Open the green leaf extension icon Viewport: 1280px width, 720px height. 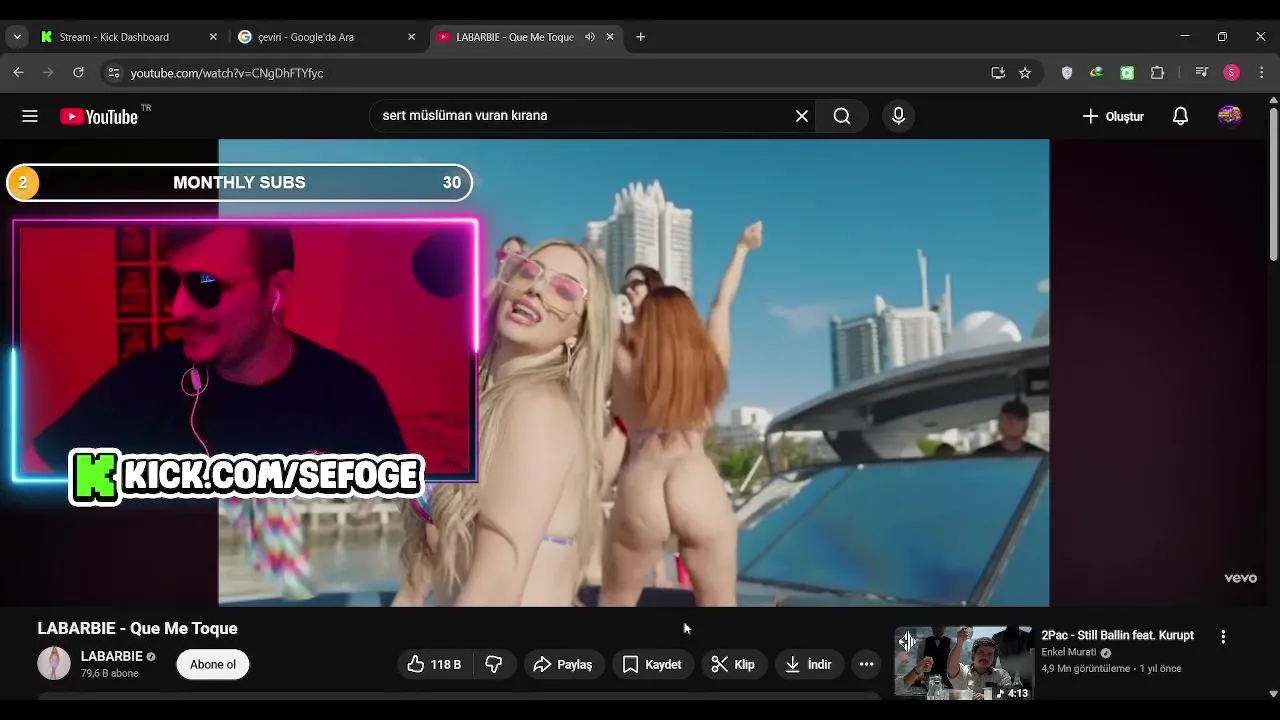tap(1097, 73)
